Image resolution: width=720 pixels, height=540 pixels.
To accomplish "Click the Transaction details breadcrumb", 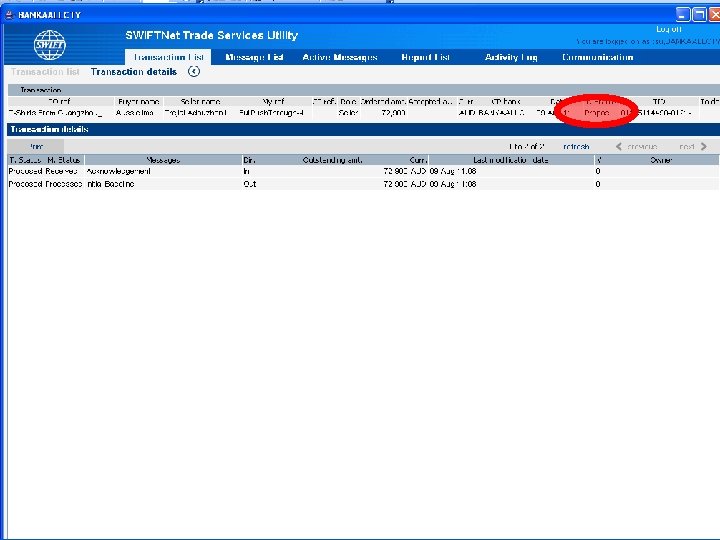I will coord(134,72).
